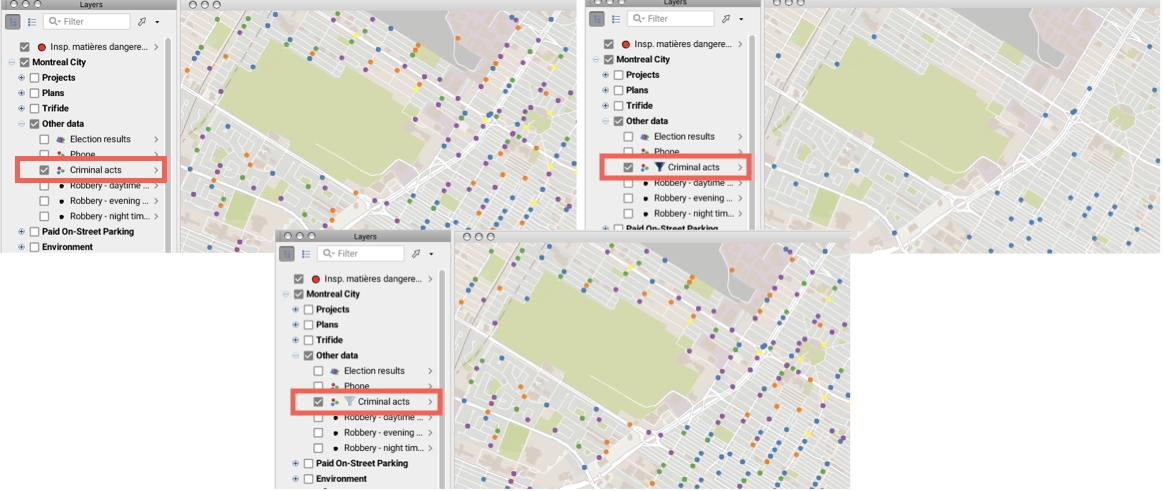Select Paid On-Street Parking label in bottom panel
Viewport: 1163px width, 491px height.
[x=361, y=463]
